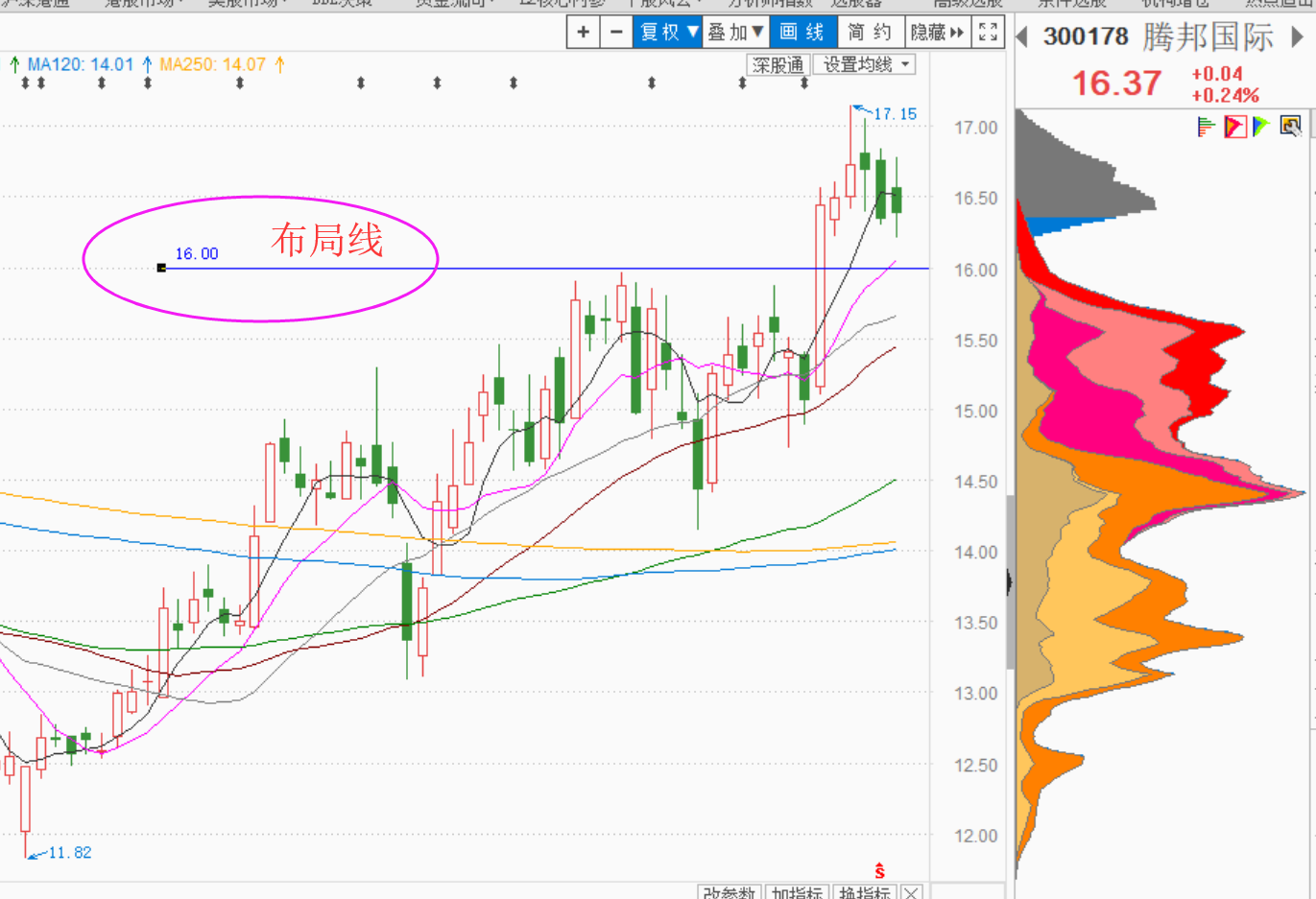Select the blue-green flame chip icon
Image resolution: width=1316 pixels, height=899 pixels.
1261,126
